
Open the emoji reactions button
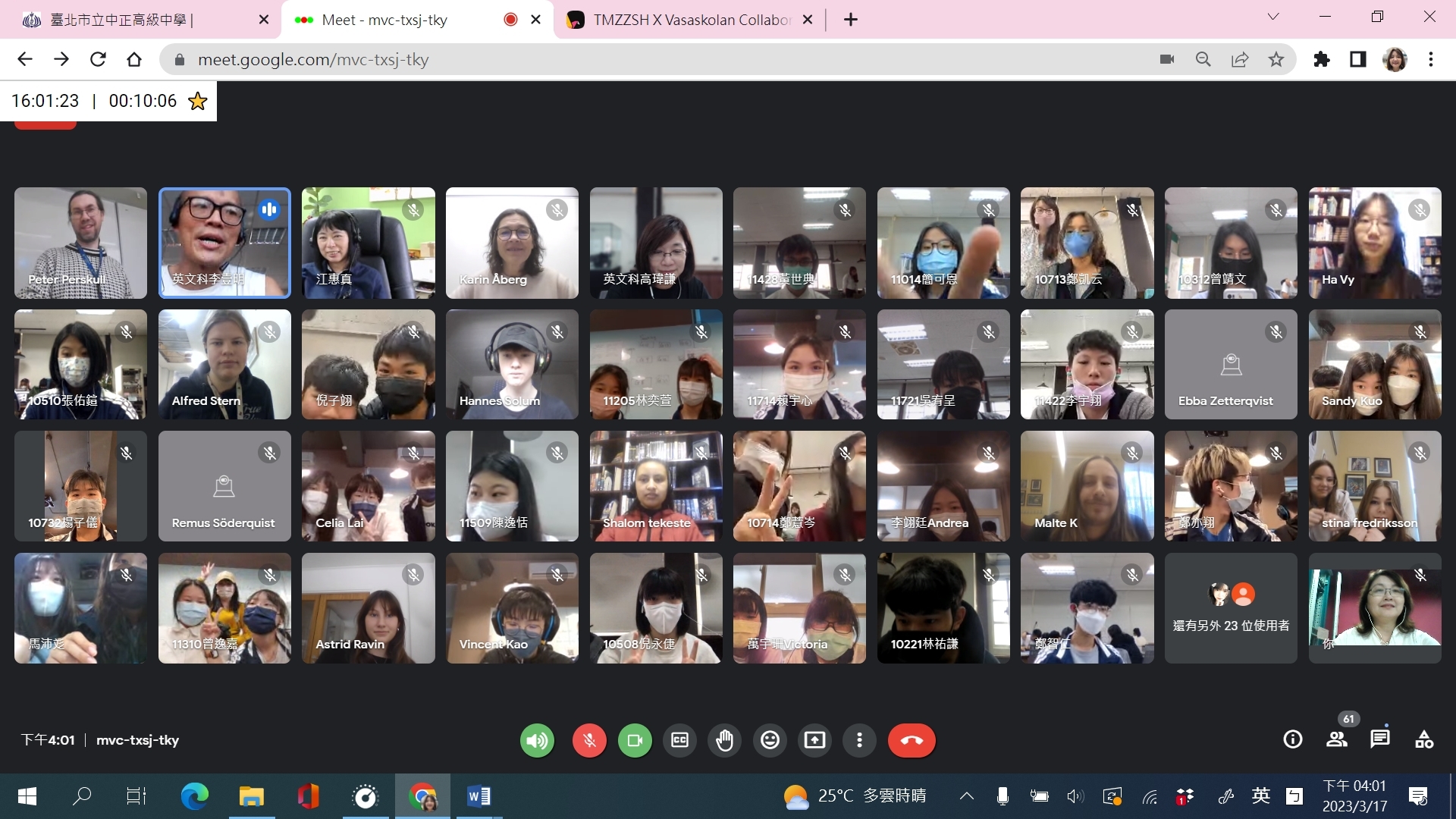pyautogui.click(x=770, y=740)
